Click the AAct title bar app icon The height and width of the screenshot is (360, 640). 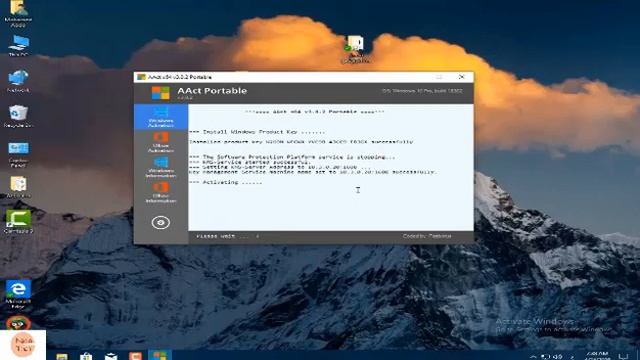141,77
